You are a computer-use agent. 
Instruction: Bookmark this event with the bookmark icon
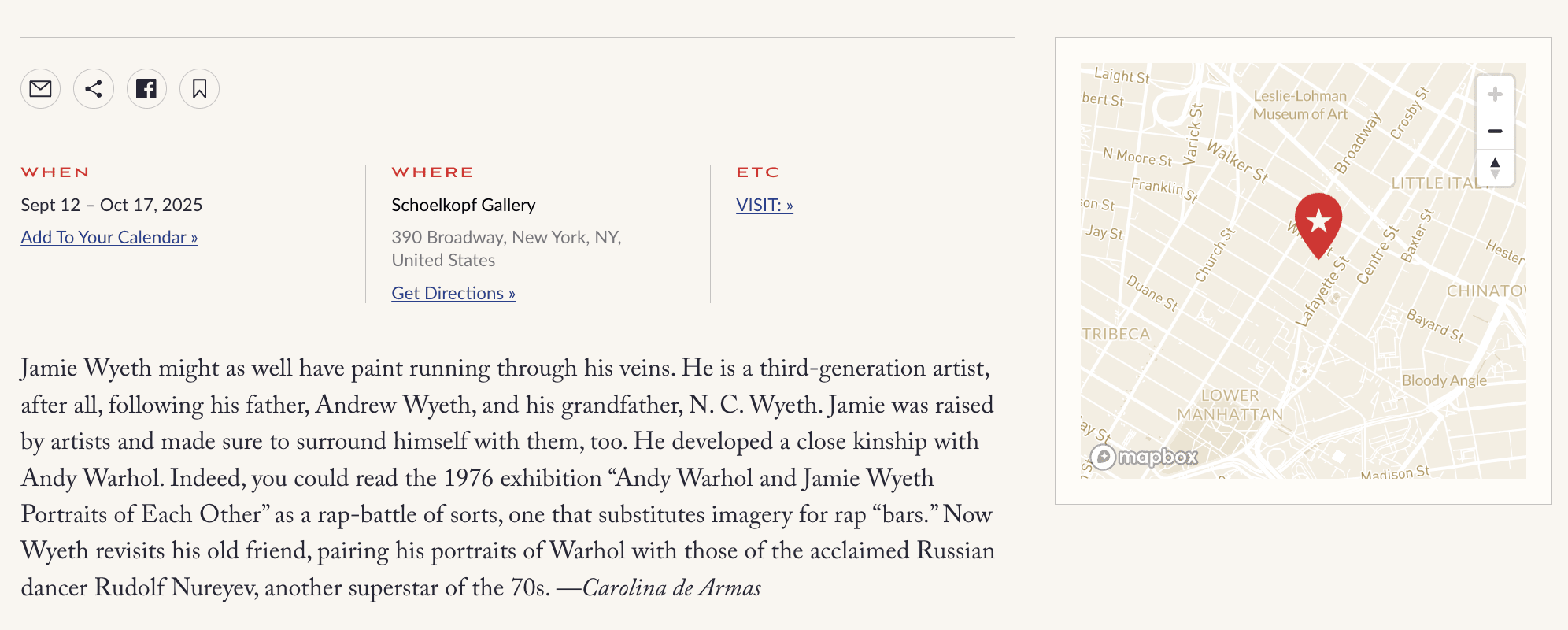(x=199, y=89)
